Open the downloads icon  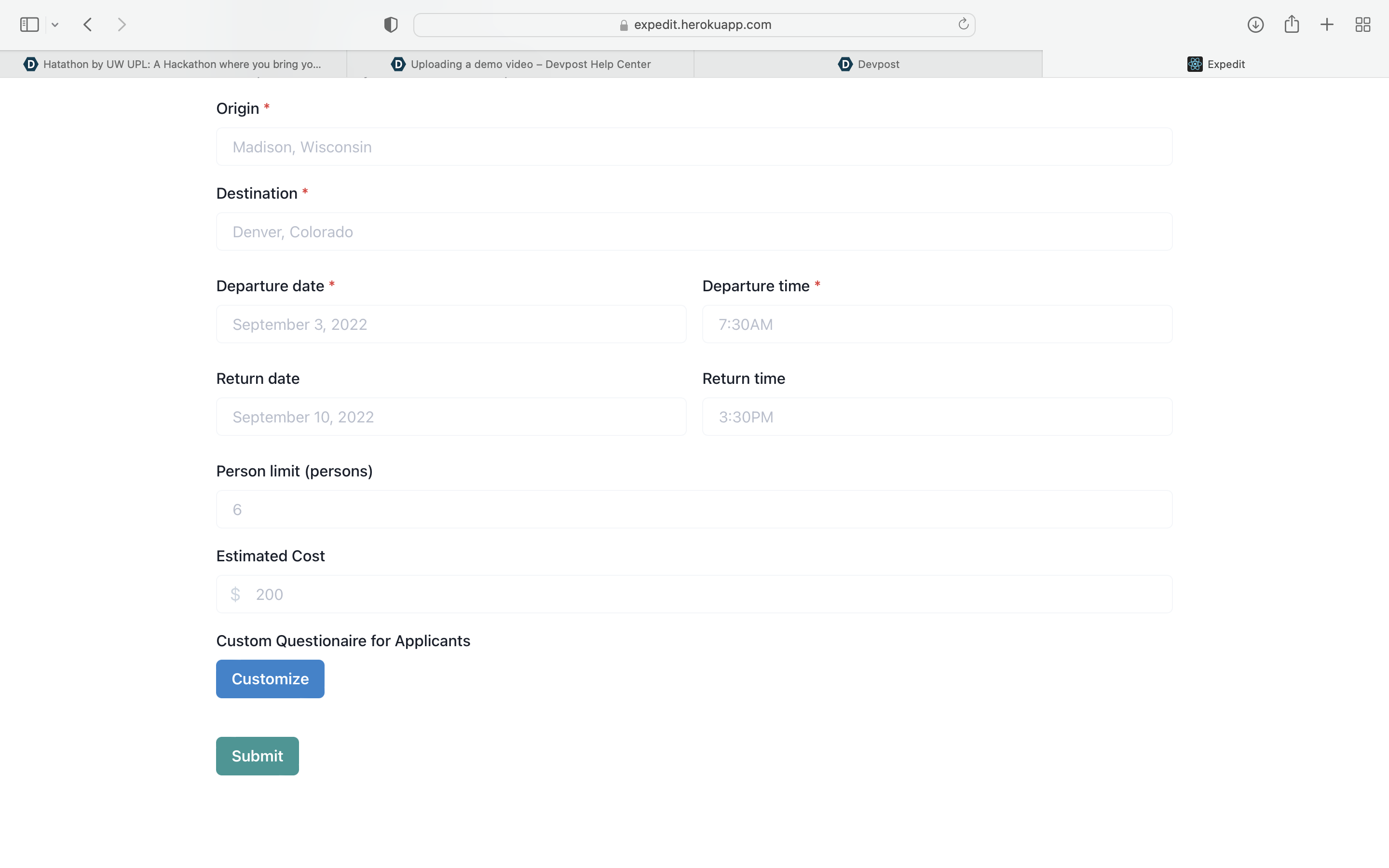1255,25
